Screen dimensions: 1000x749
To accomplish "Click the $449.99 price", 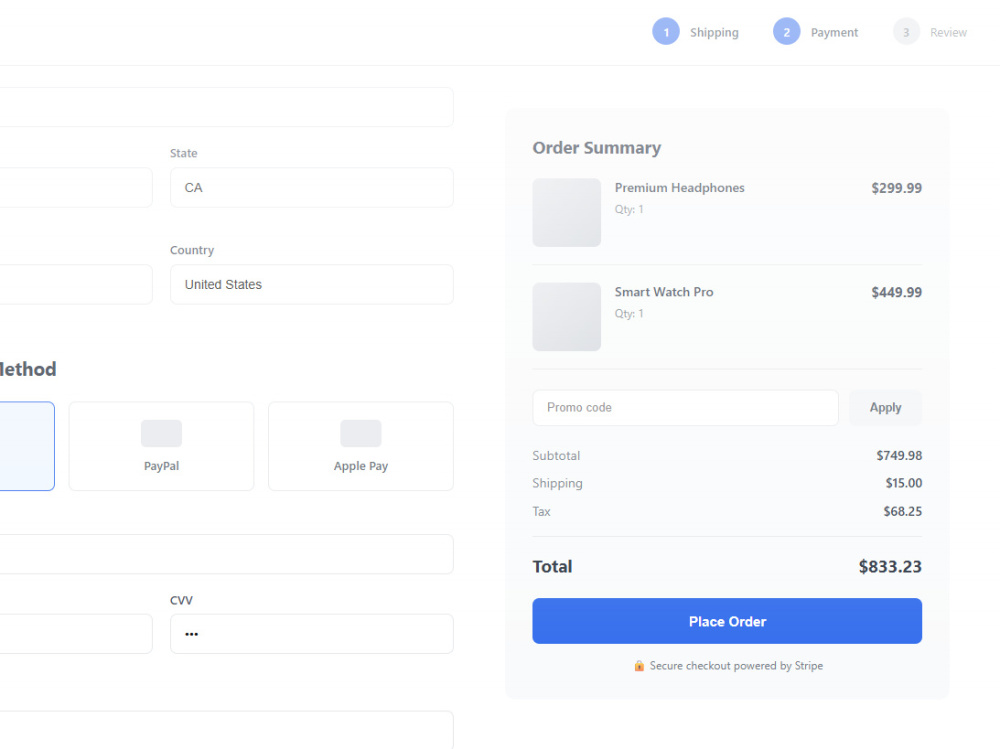I will pyautogui.click(x=897, y=292).
